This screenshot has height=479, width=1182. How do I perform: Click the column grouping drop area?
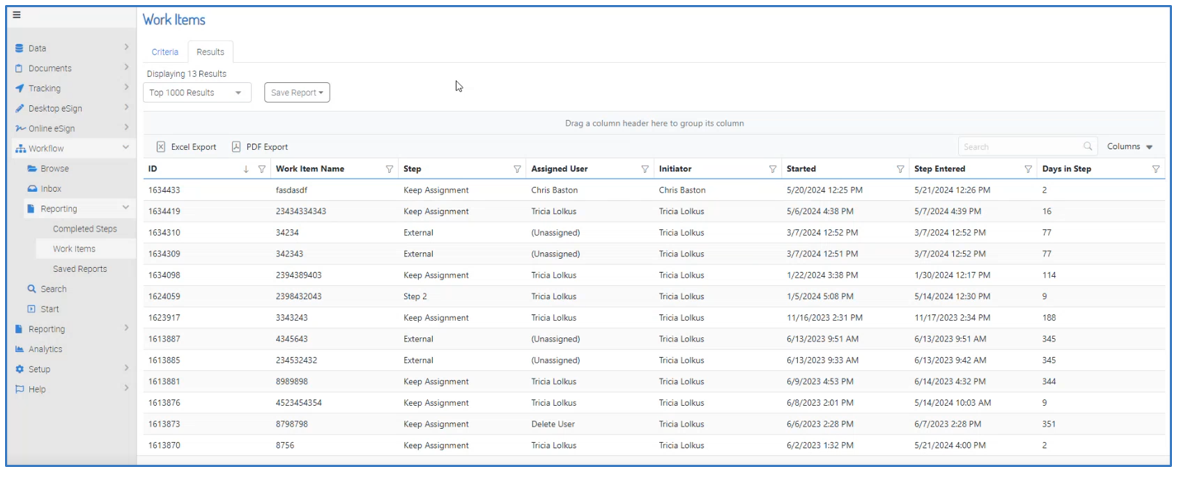[654, 123]
